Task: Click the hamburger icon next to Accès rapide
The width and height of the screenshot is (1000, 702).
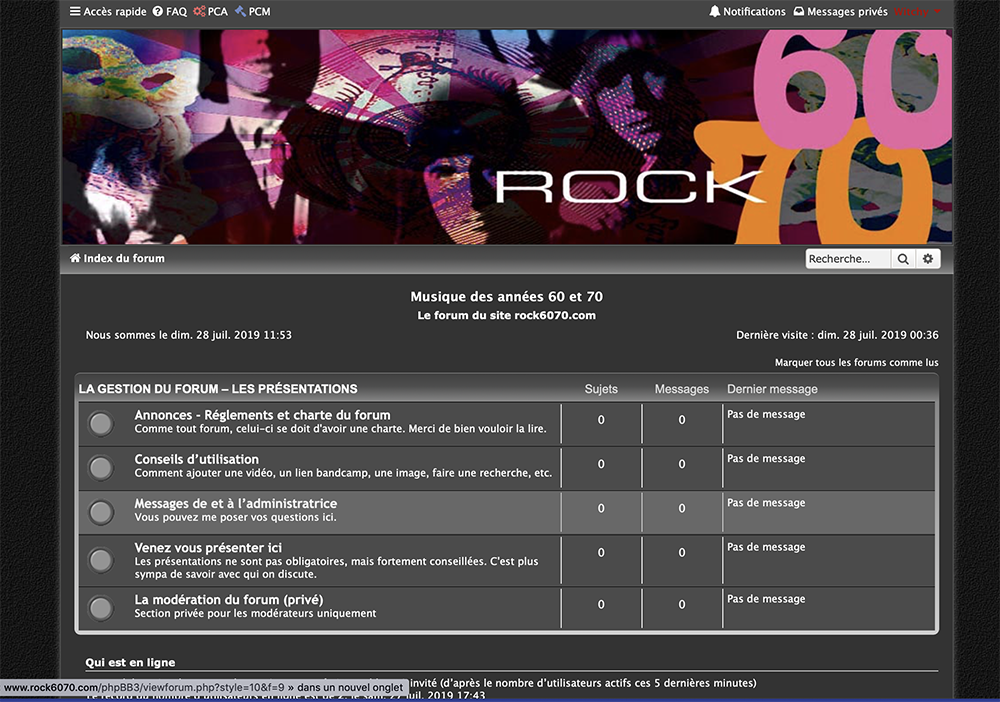Action: click(x=75, y=11)
